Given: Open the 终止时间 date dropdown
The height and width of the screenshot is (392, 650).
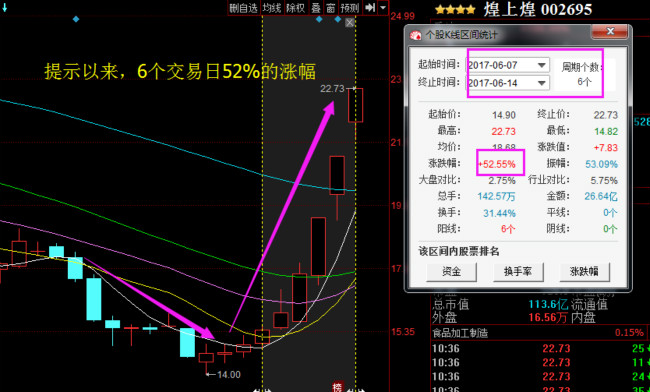Looking at the screenshot, I should (541, 83).
